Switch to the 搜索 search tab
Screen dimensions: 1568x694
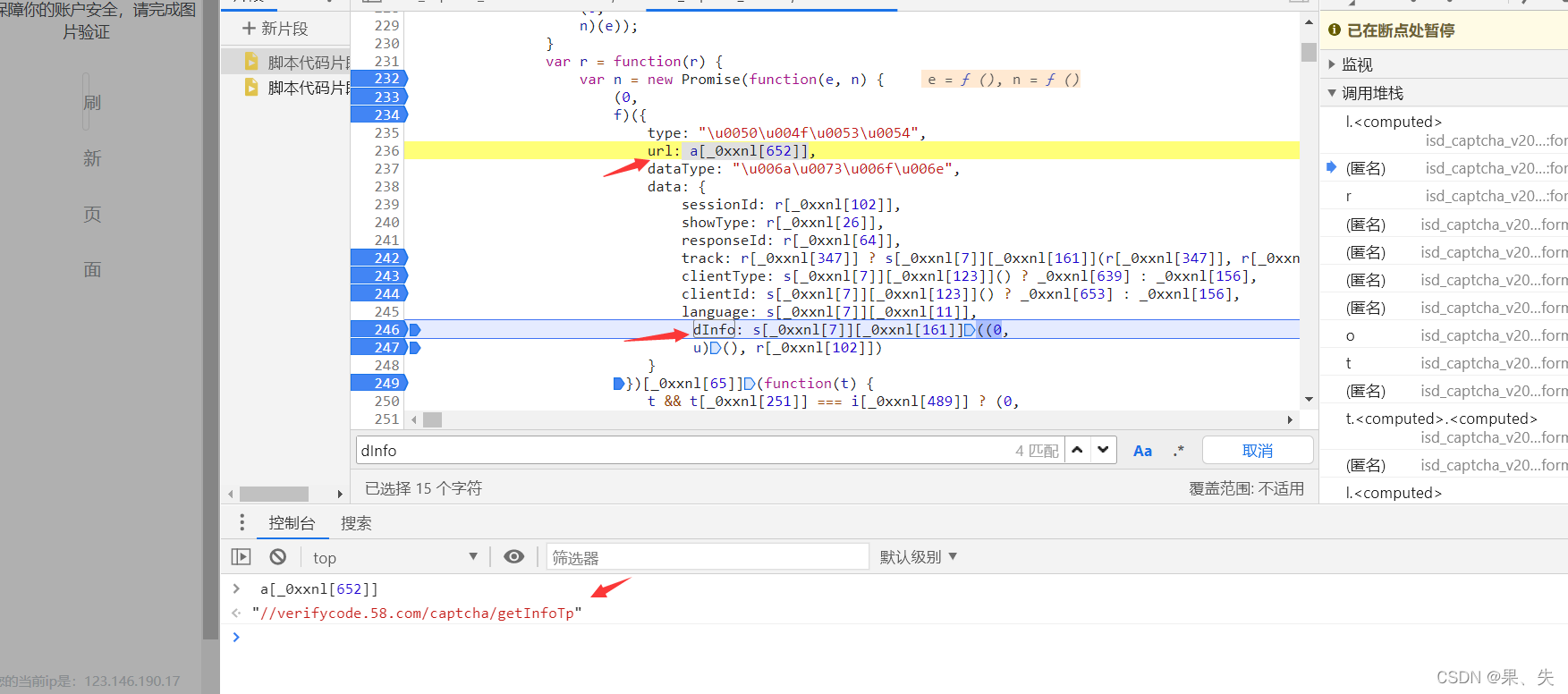click(x=356, y=523)
